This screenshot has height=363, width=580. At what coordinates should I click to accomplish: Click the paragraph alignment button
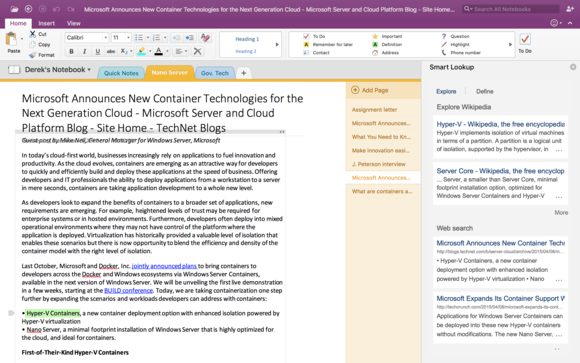tap(179, 51)
